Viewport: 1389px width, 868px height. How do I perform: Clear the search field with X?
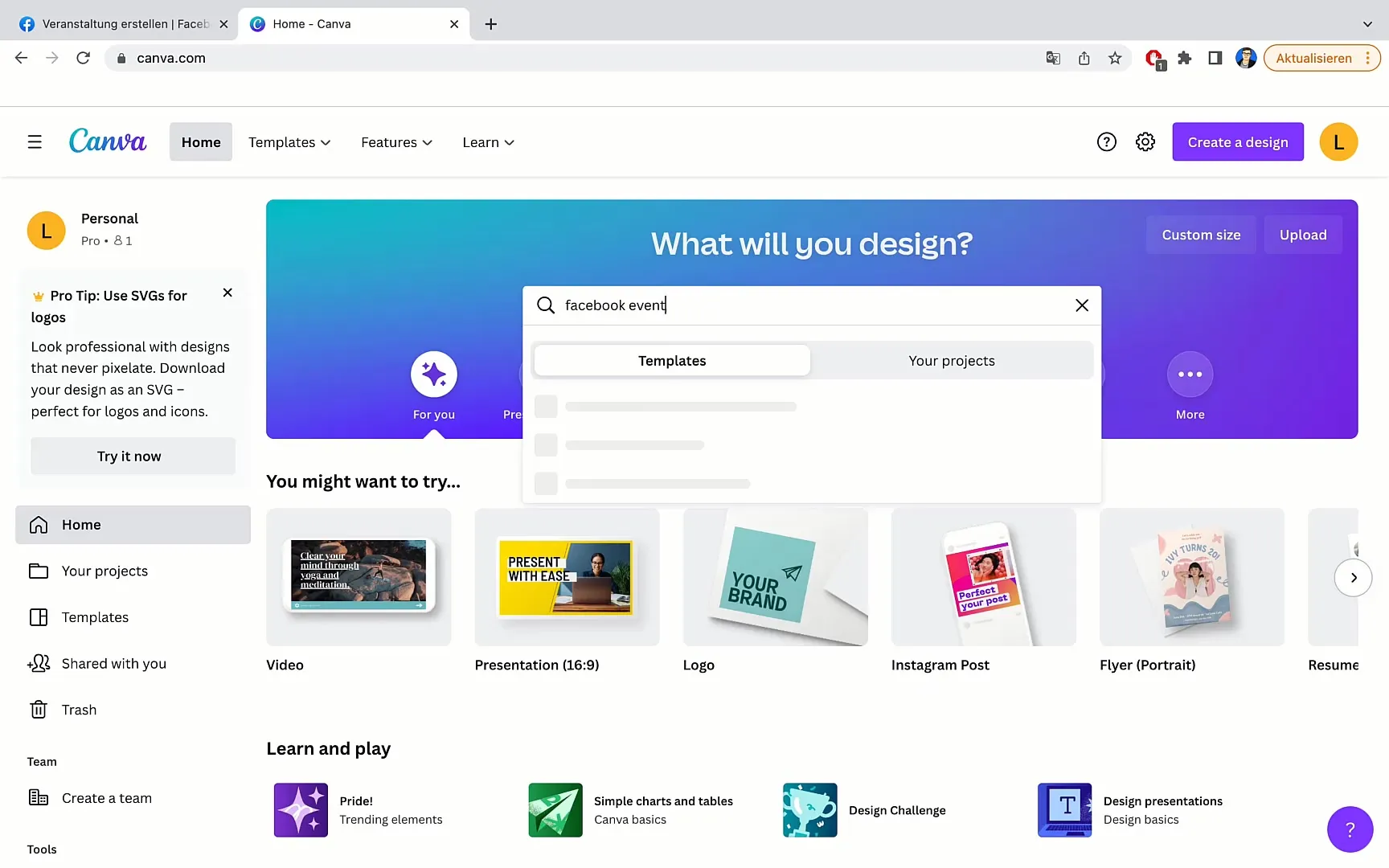pos(1082,305)
